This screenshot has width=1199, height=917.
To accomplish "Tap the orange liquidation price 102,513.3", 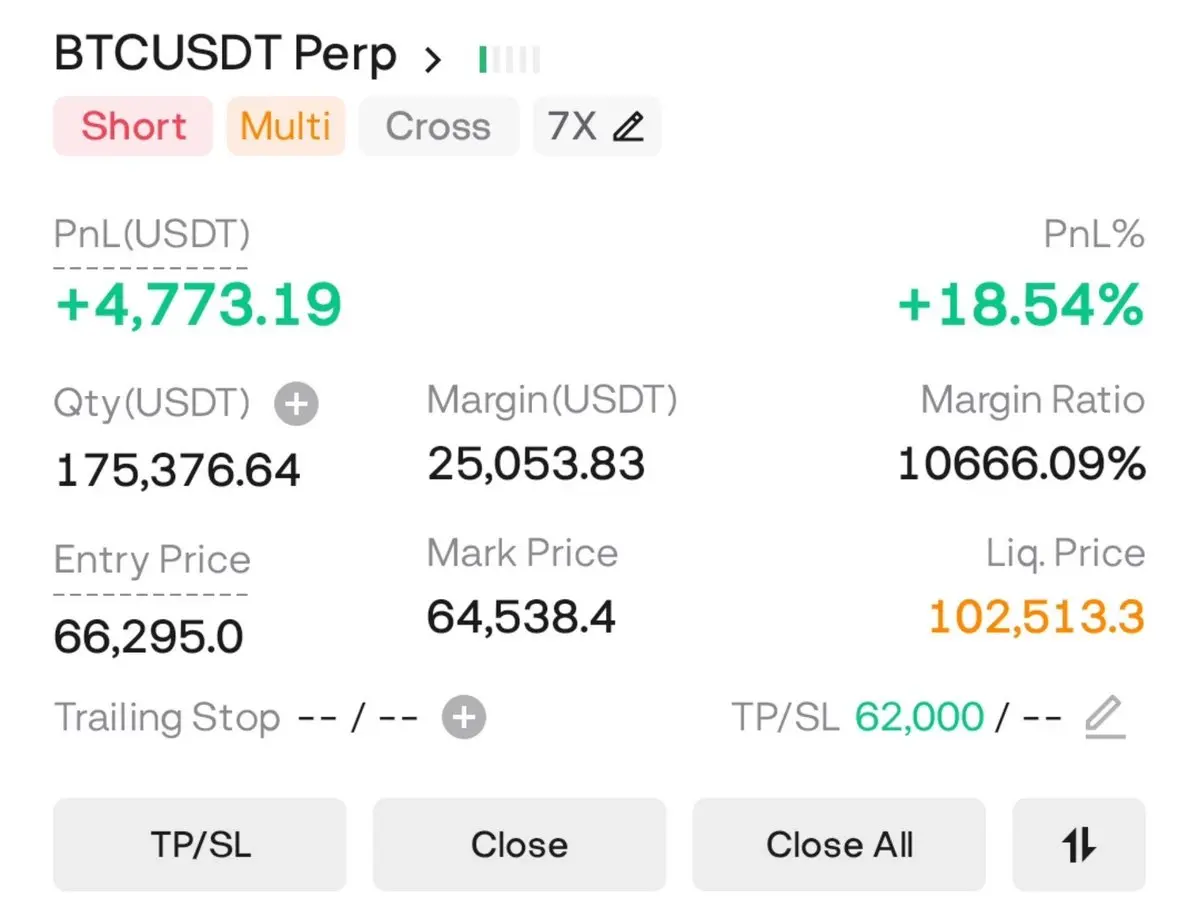I will pos(1036,617).
